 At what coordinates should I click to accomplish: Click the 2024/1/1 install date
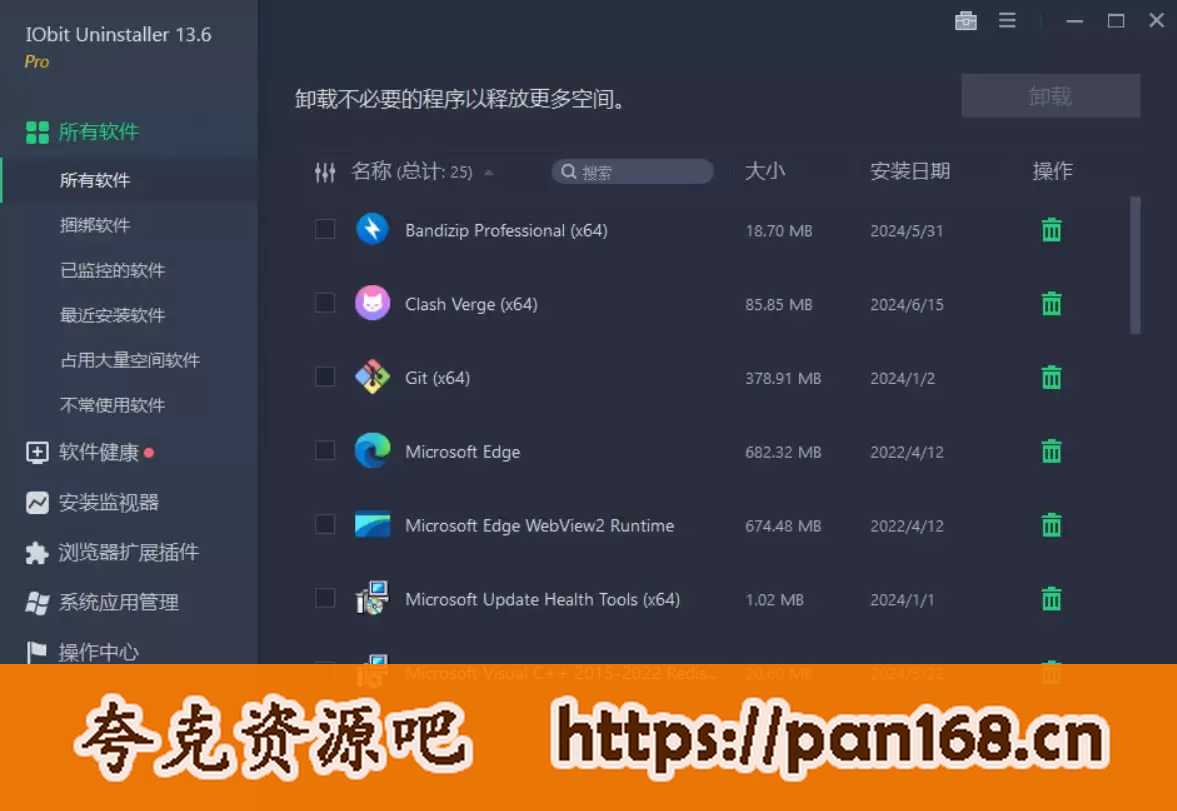[x=902, y=600]
